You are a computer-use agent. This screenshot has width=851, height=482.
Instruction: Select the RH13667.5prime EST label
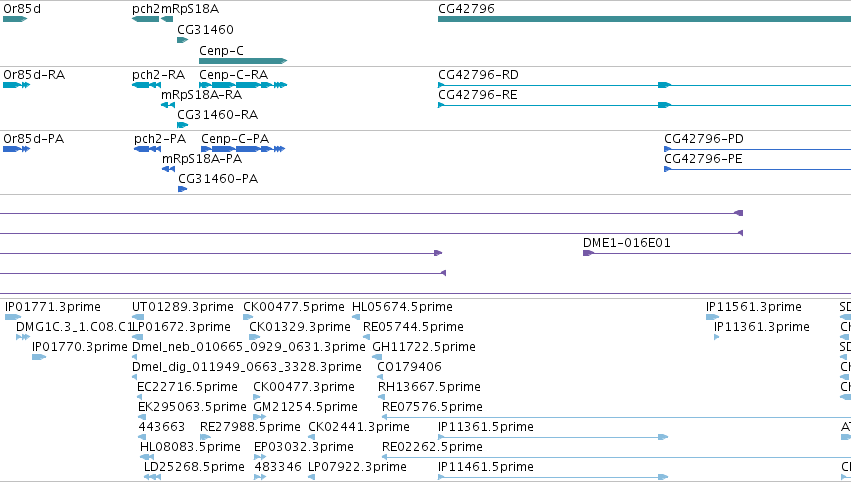pyautogui.click(x=429, y=388)
